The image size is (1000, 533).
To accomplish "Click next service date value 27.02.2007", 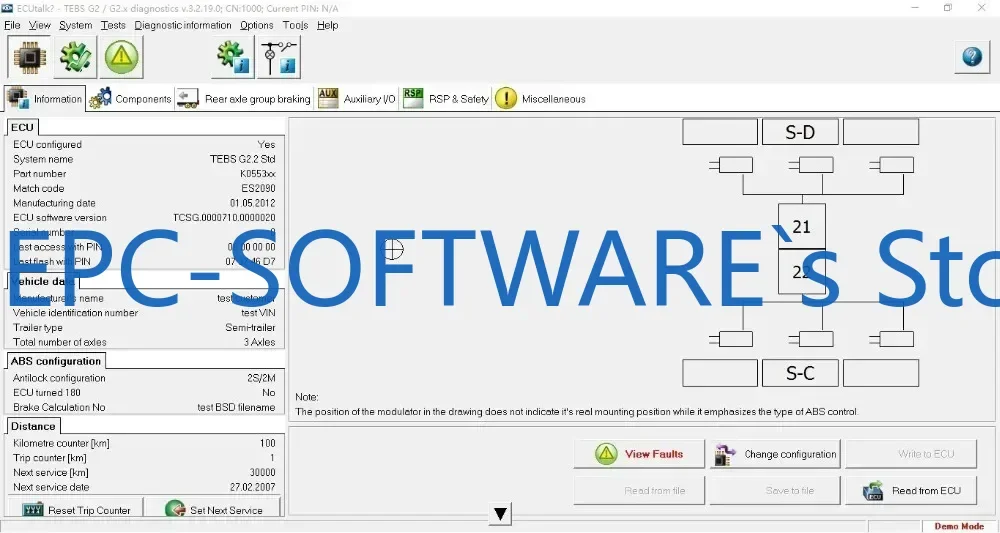I will click(x=253, y=487).
